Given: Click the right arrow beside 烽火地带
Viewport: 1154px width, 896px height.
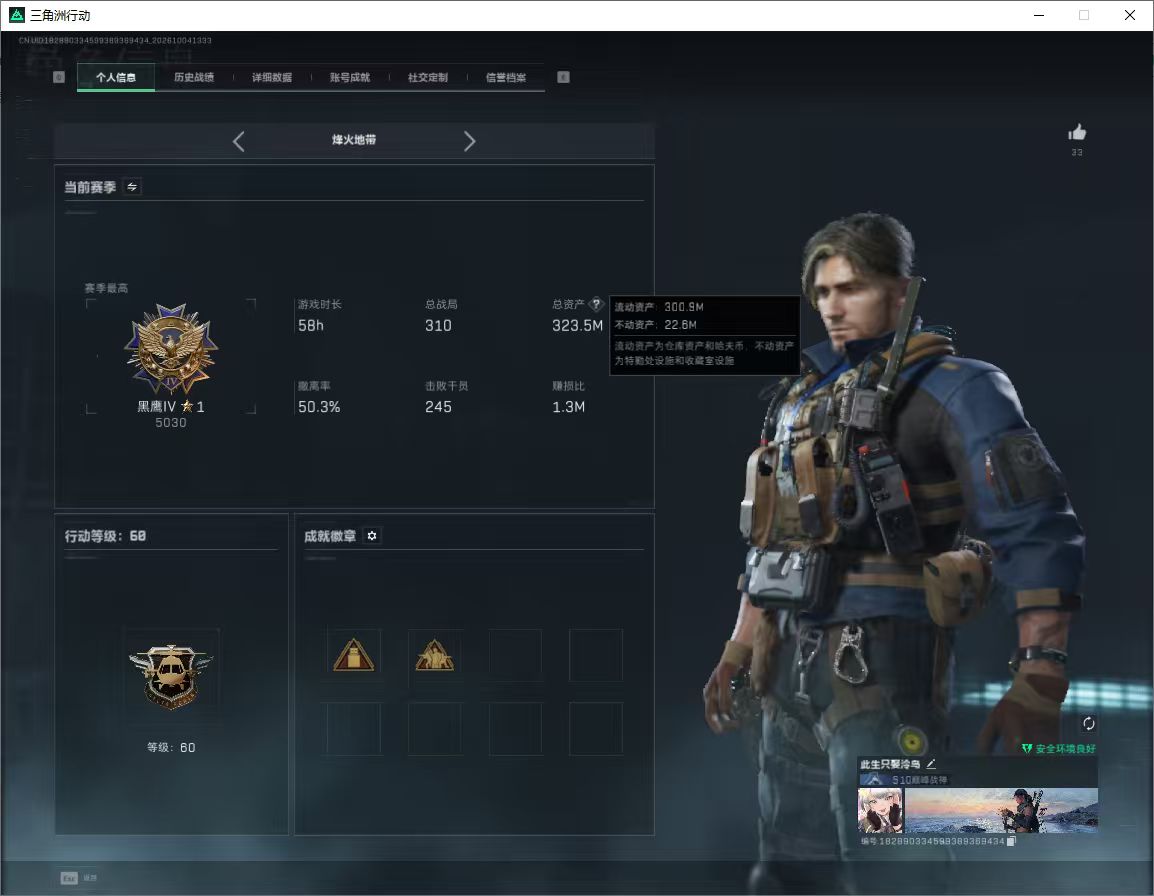Looking at the screenshot, I should click(470, 141).
